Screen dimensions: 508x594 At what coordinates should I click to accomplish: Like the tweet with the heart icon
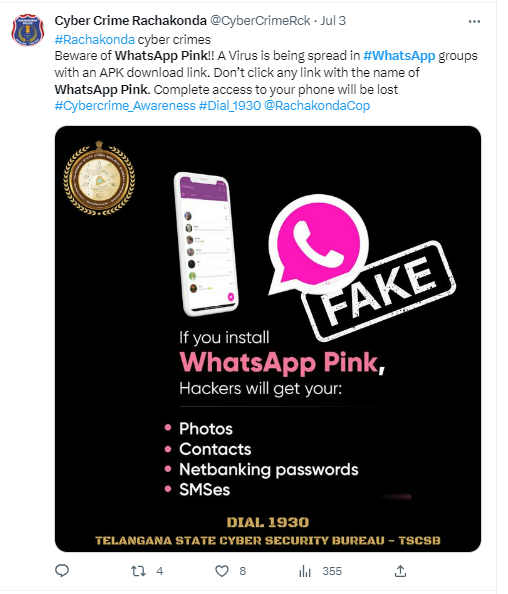(222, 571)
